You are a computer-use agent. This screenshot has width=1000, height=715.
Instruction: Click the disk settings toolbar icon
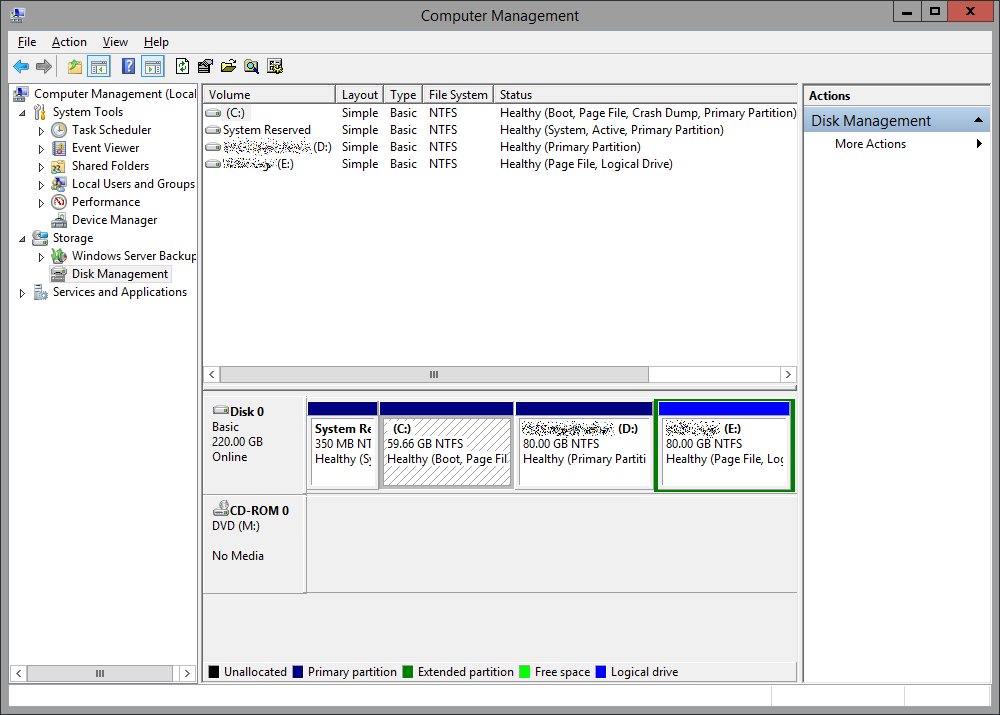pyautogui.click(x=275, y=66)
